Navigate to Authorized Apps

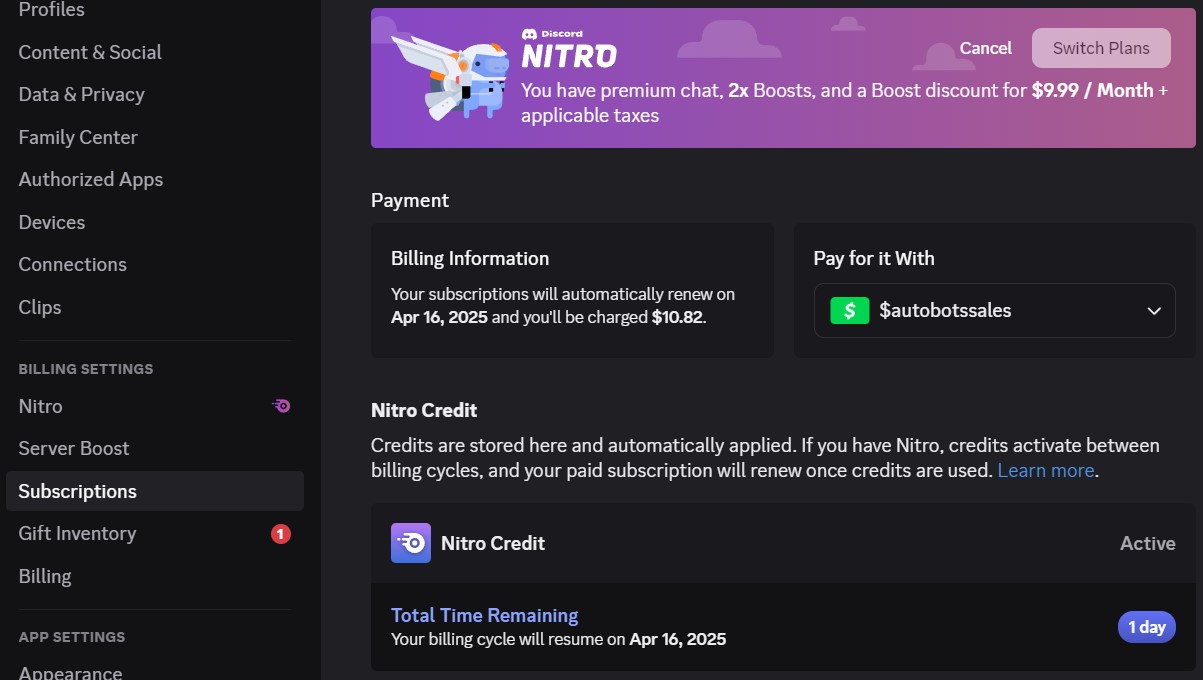click(x=91, y=179)
